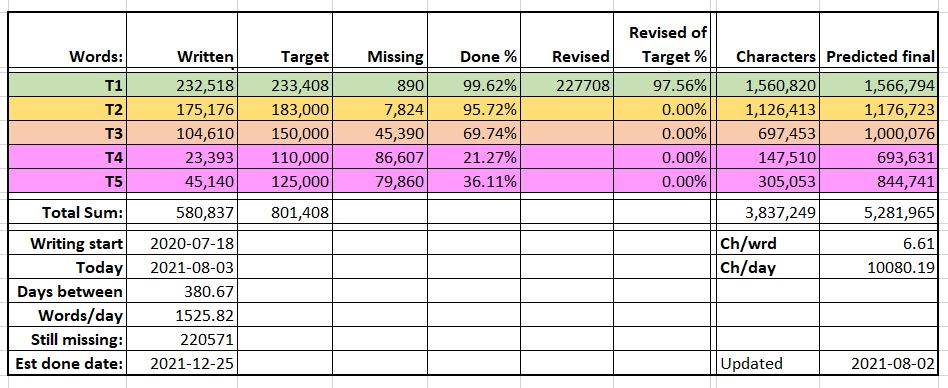948x388 pixels.
Task: Click the Target column header
Action: coord(284,39)
